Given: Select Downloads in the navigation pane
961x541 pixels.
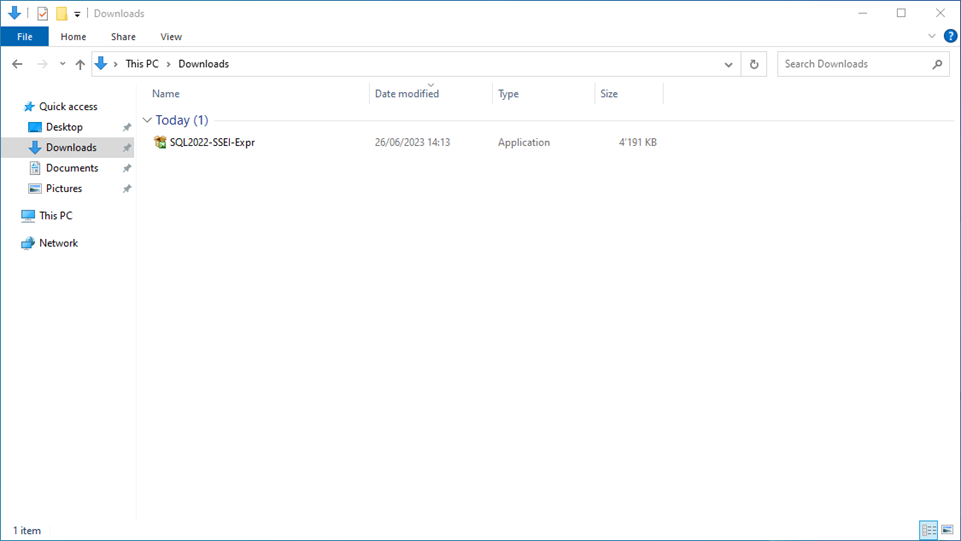Looking at the screenshot, I should click(71, 148).
